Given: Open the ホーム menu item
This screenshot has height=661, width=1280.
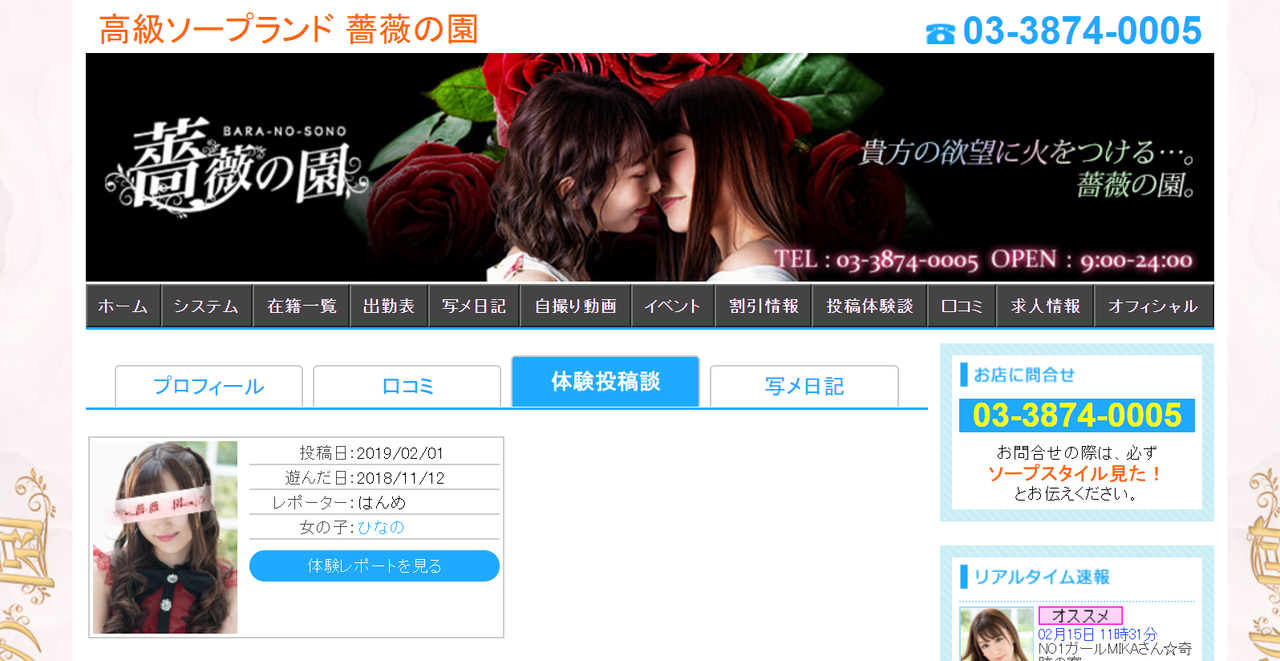Looking at the screenshot, I should pyautogui.click(x=124, y=306).
